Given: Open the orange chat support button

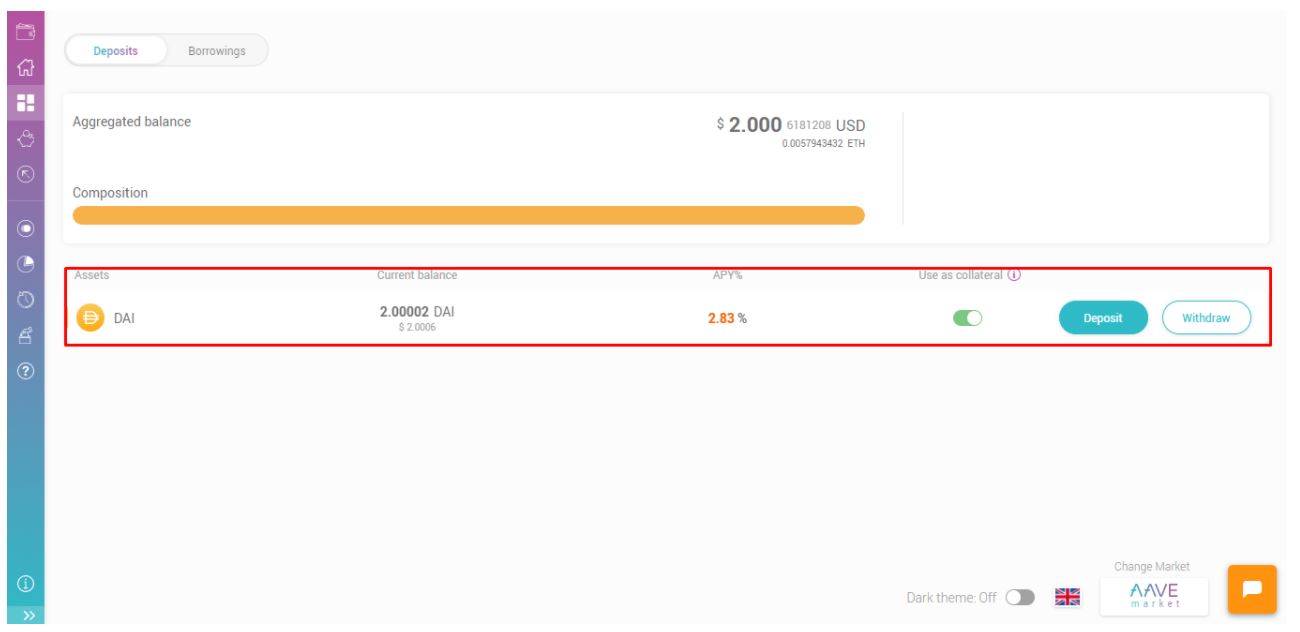Looking at the screenshot, I should coord(1249,590).
